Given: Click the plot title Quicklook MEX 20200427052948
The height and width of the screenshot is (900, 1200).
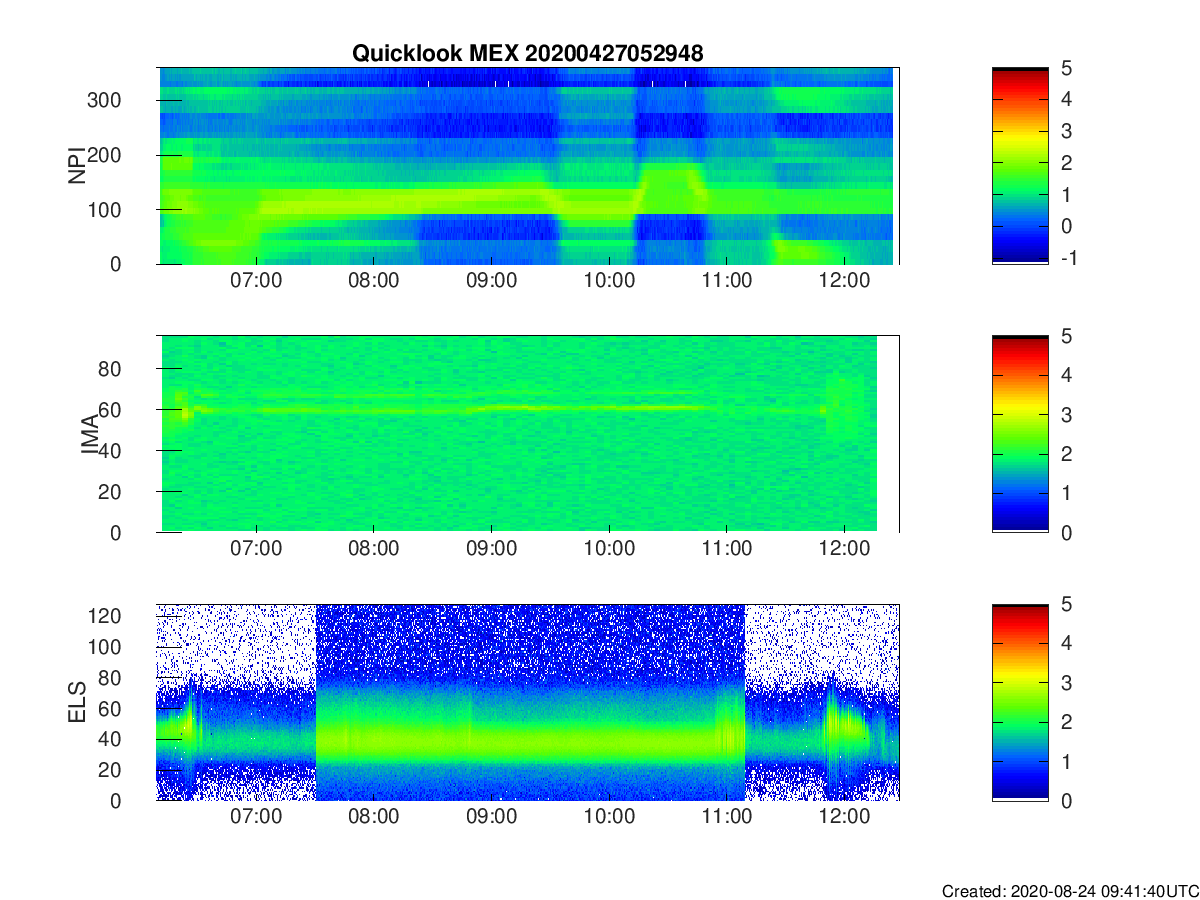Looking at the screenshot, I should [x=527, y=54].
